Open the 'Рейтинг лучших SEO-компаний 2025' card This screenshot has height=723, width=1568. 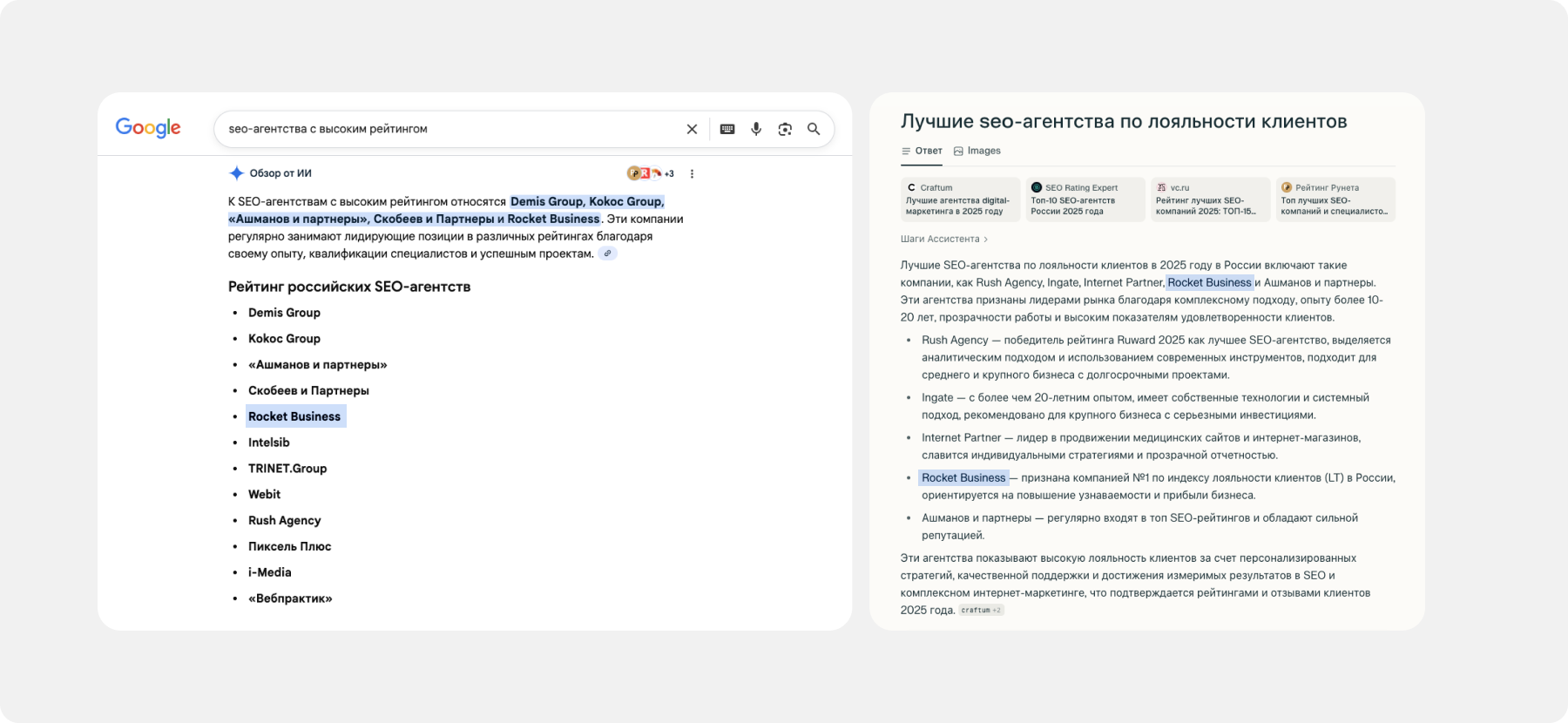point(1211,199)
